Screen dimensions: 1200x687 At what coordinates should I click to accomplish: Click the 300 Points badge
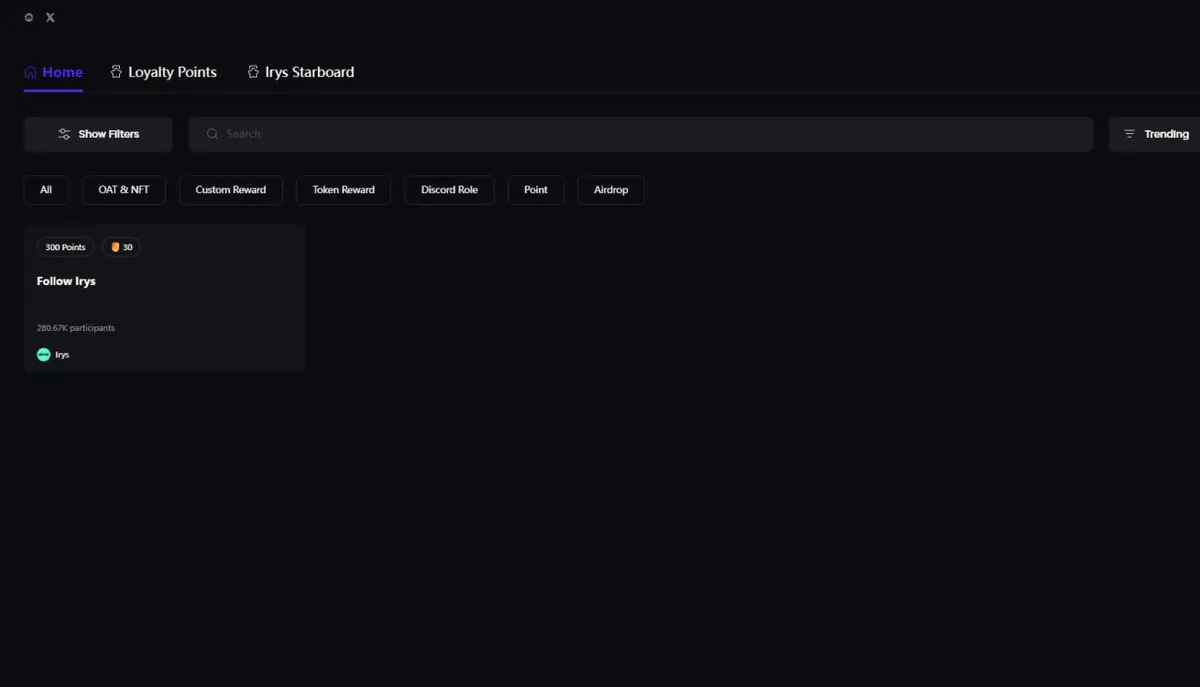[x=66, y=247]
